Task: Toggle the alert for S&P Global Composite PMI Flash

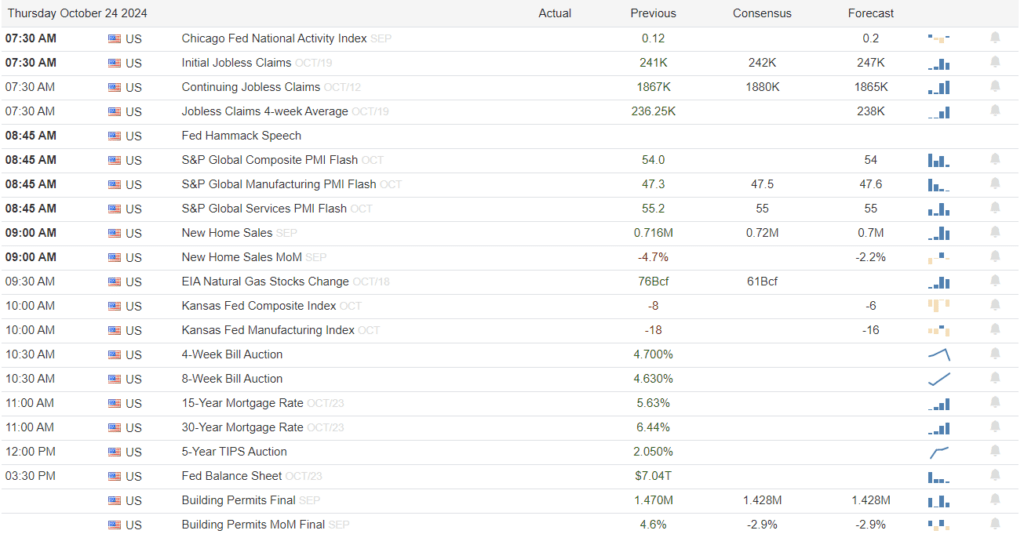Action: [x=994, y=160]
